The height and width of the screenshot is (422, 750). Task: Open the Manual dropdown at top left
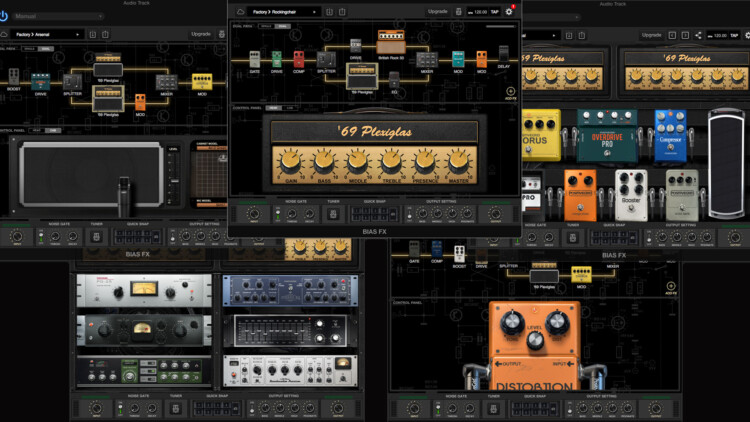pyautogui.click(x=57, y=16)
